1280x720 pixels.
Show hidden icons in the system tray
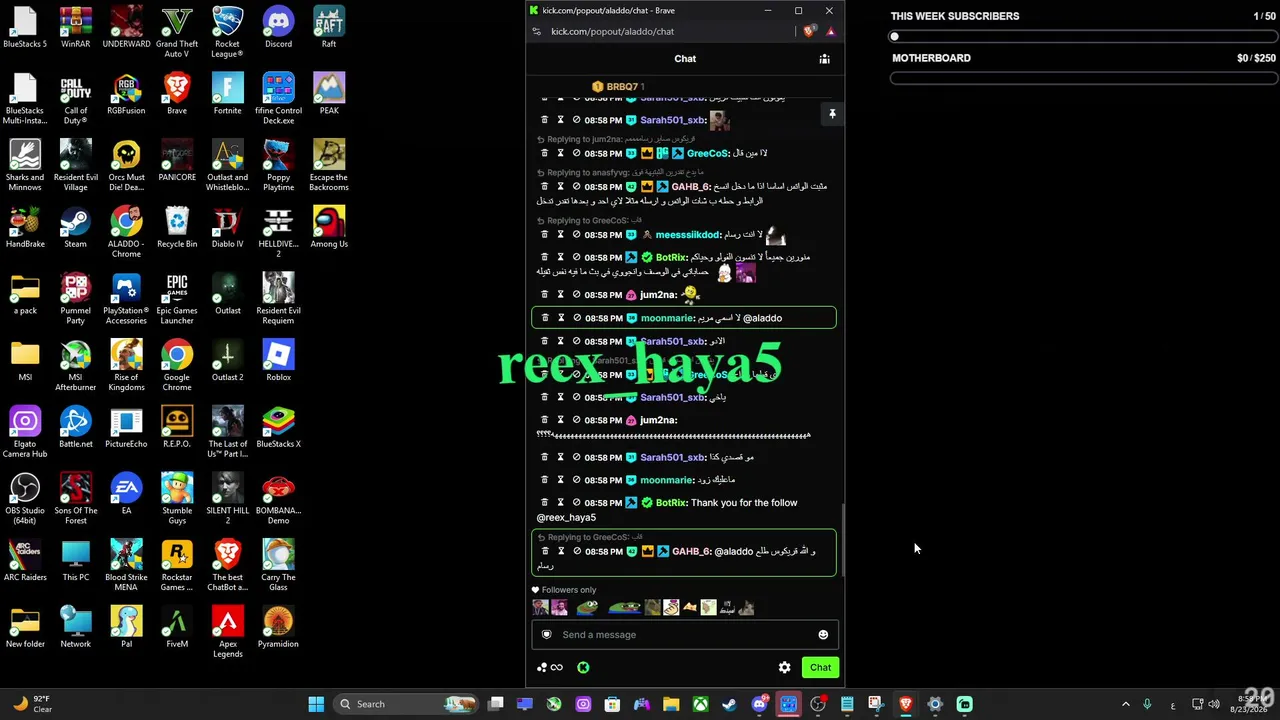[1125, 704]
